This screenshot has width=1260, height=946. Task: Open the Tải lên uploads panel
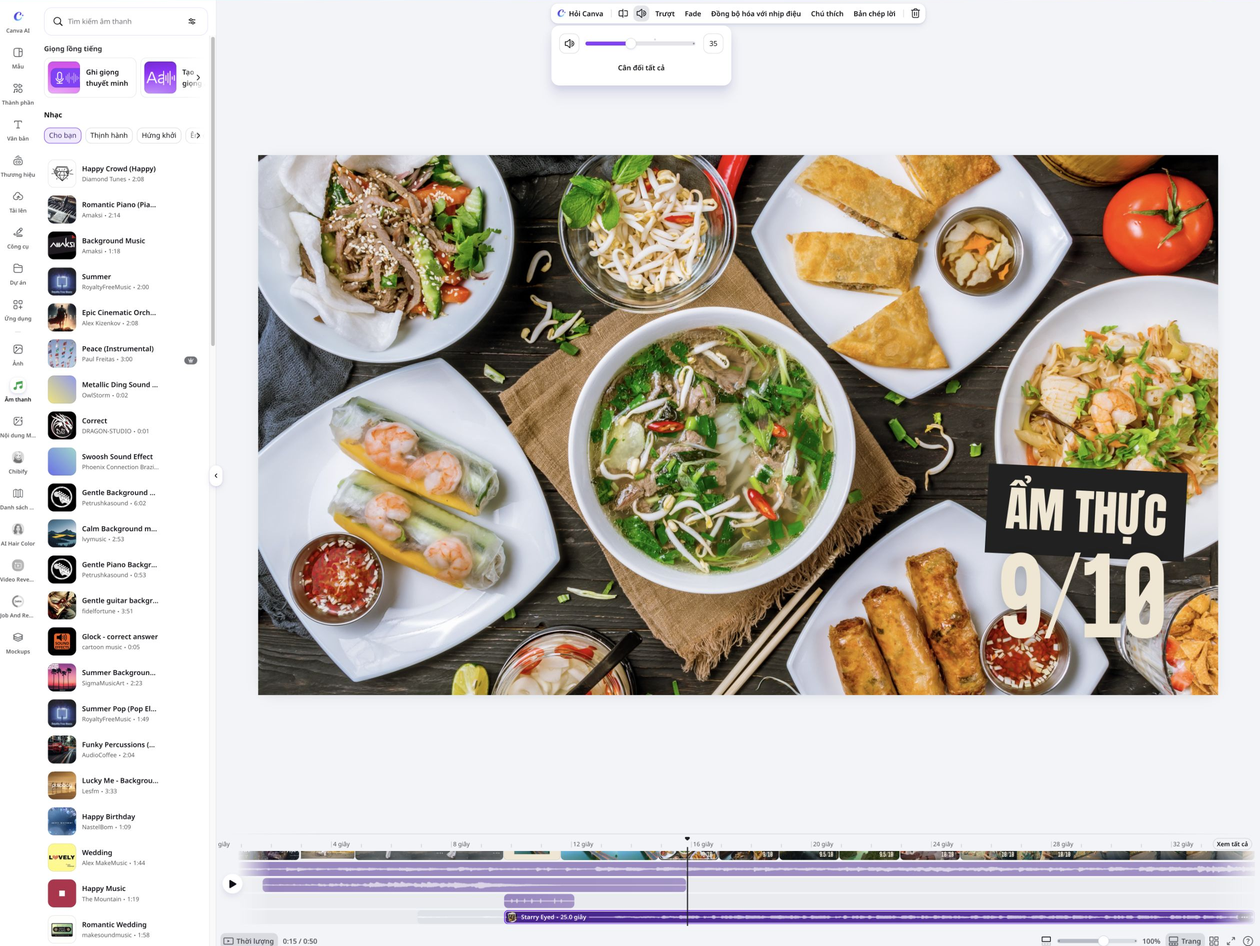(x=18, y=201)
